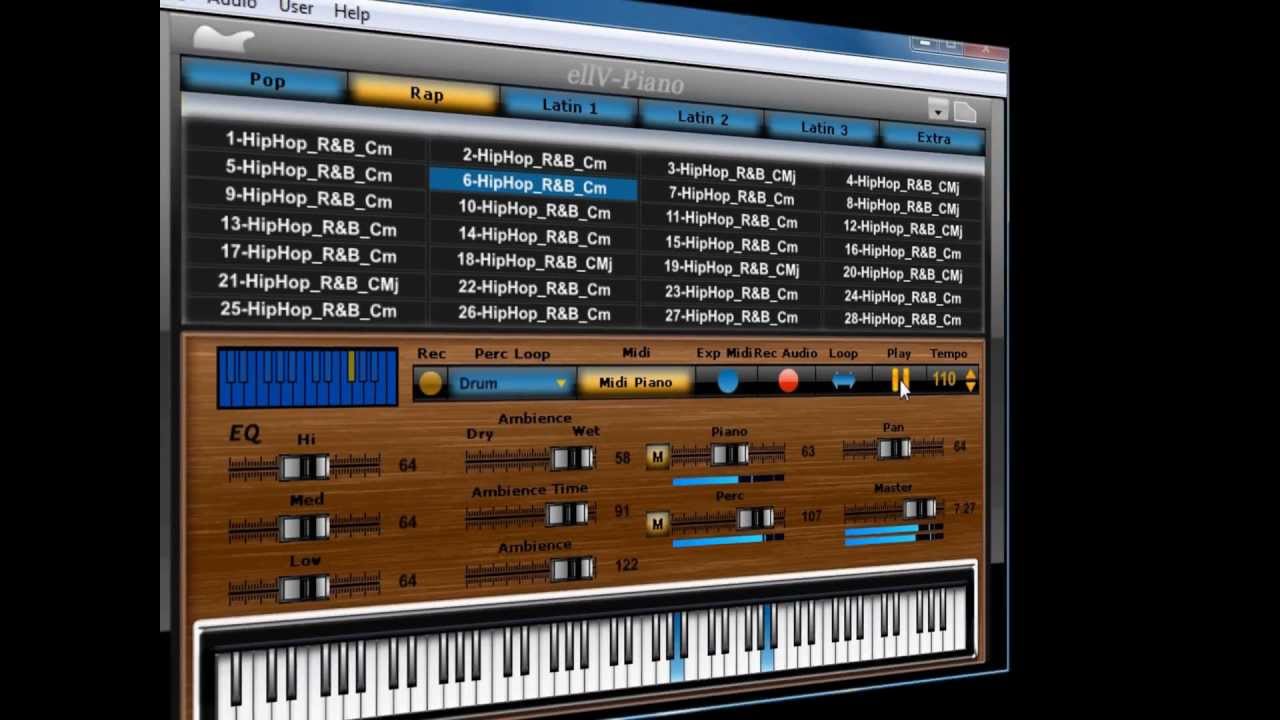Select preset 11-HipHop_R&B_Cm

731,220
